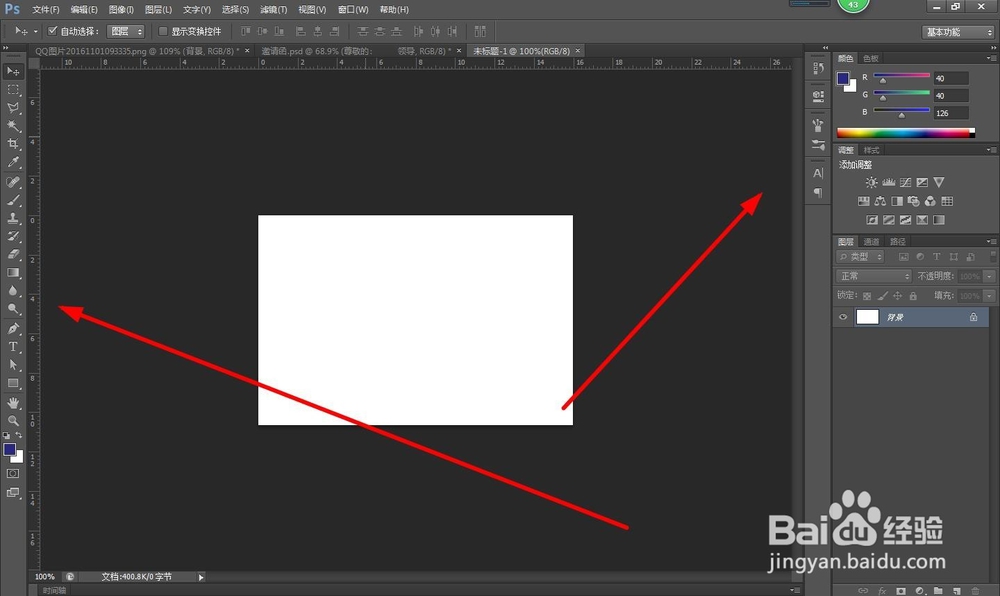Add a Levels adjustment
Image resolution: width=1000 pixels, height=596 pixels.
(x=888, y=182)
